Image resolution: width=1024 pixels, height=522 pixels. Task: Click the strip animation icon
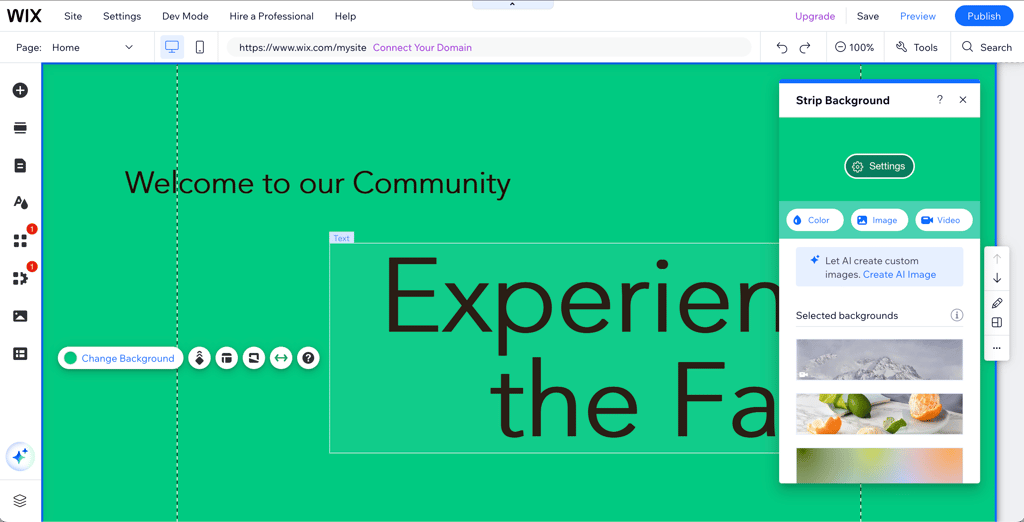coord(199,358)
